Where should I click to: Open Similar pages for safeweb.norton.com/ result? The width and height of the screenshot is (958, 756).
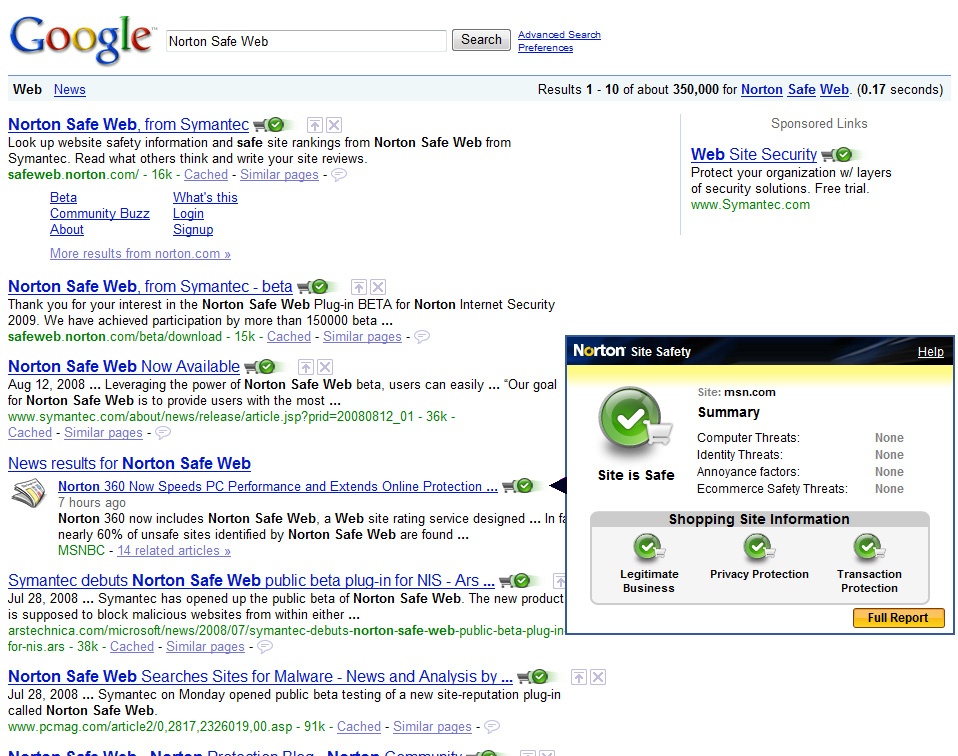(279, 175)
